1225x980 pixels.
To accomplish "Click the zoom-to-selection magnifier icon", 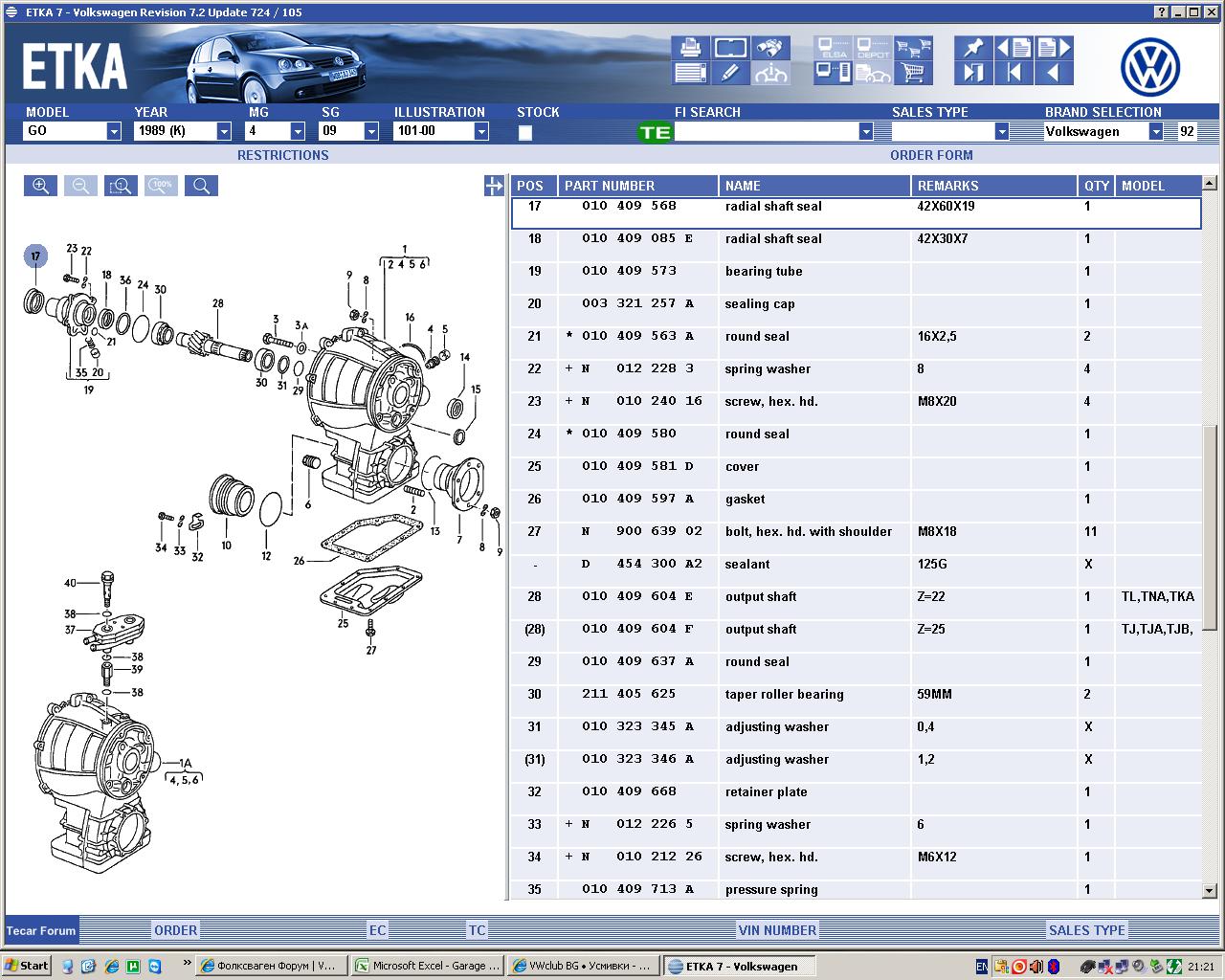I will click(x=121, y=186).
